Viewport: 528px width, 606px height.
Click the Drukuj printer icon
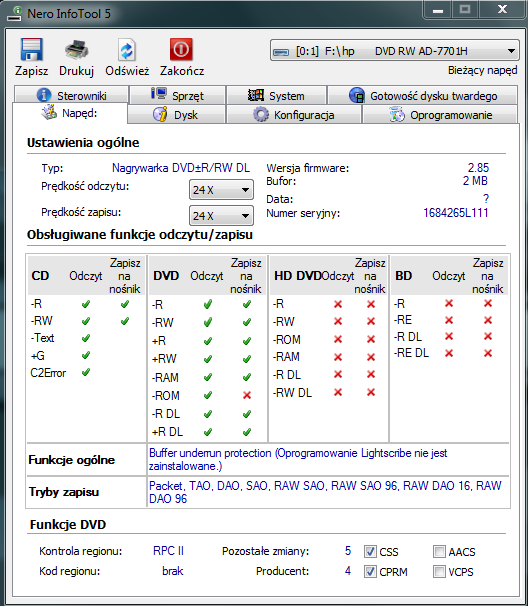tap(77, 49)
